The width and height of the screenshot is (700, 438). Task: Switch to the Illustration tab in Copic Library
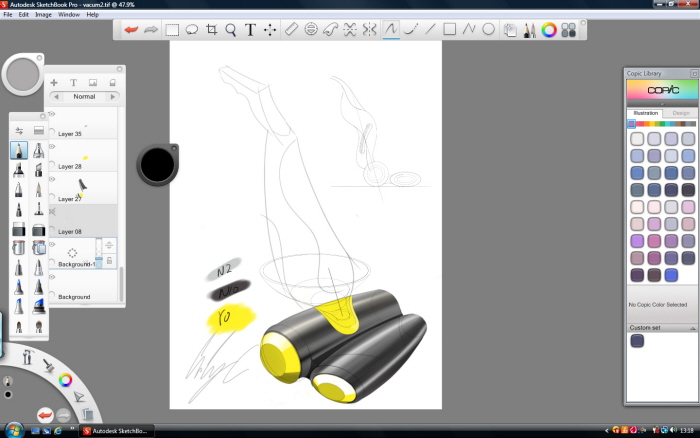point(646,113)
